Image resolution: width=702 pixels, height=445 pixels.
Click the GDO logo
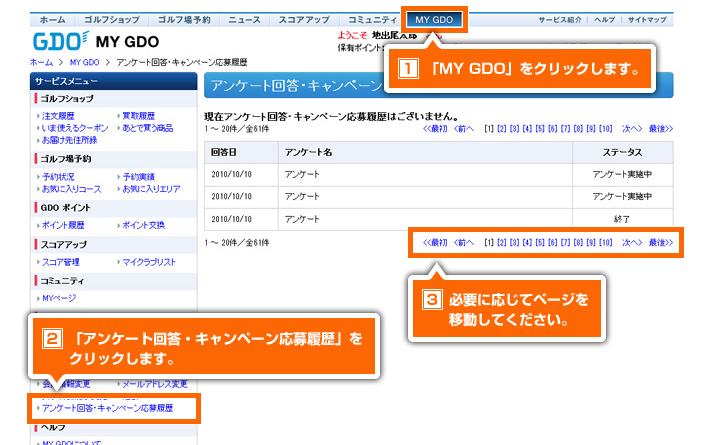(61, 41)
